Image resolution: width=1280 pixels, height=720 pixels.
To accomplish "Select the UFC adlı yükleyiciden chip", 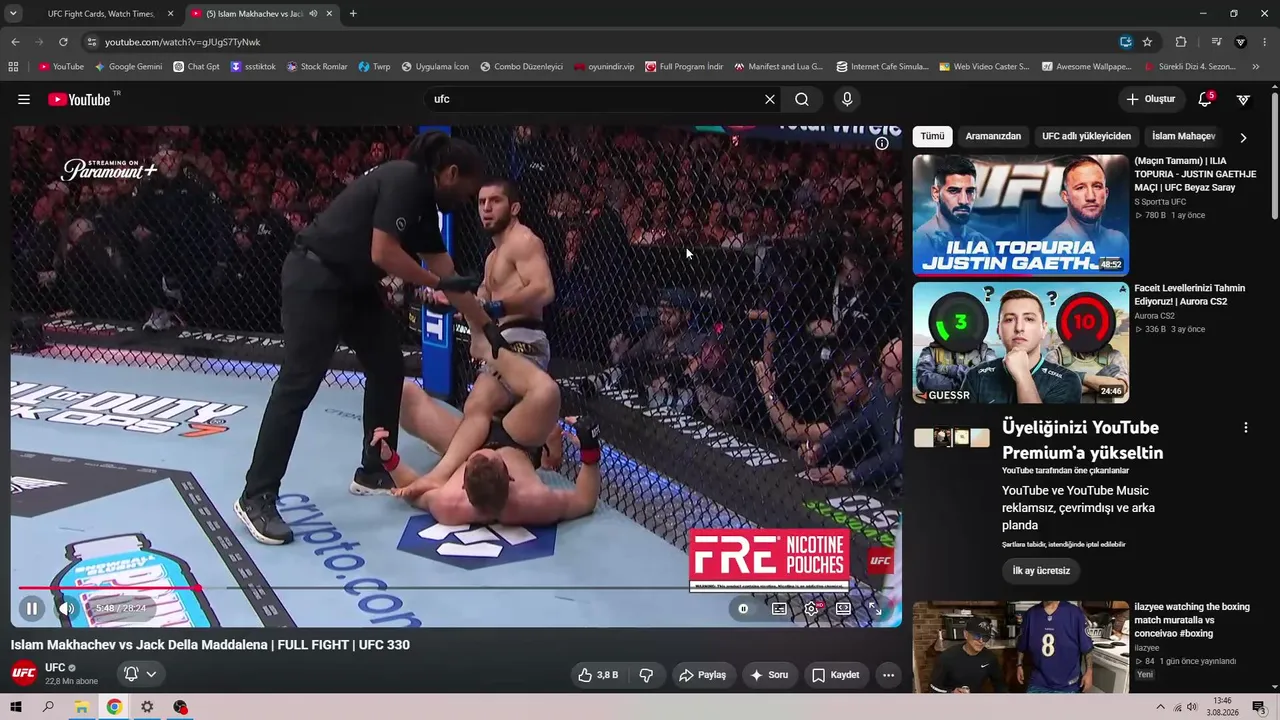I will 1086,136.
